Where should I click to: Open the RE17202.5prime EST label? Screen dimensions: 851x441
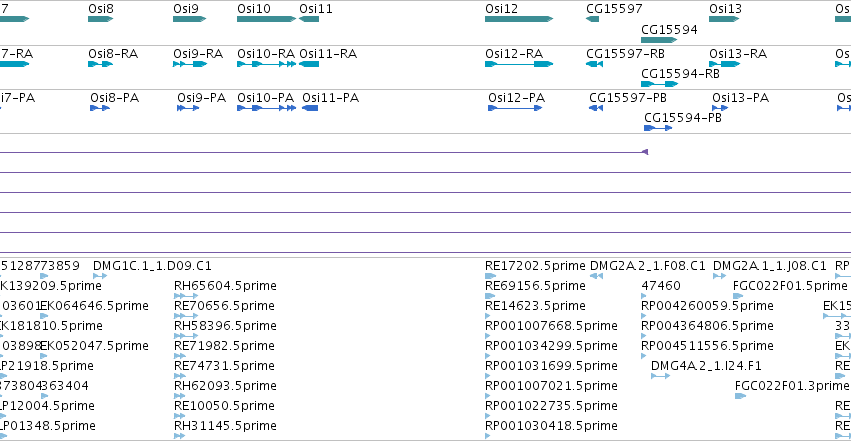click(535, 266)
